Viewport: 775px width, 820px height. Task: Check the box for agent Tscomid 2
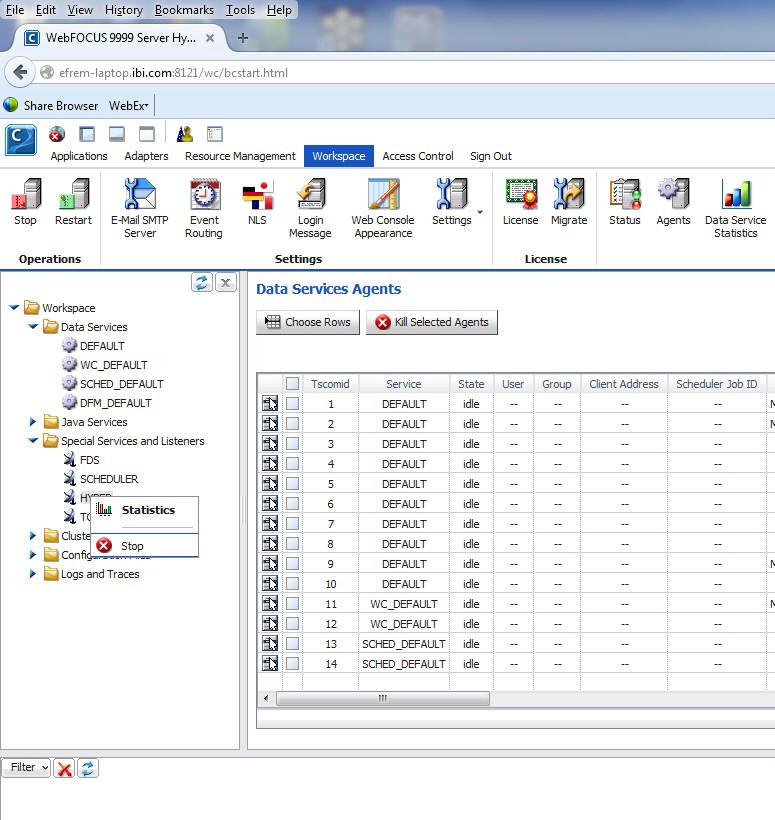292,424
